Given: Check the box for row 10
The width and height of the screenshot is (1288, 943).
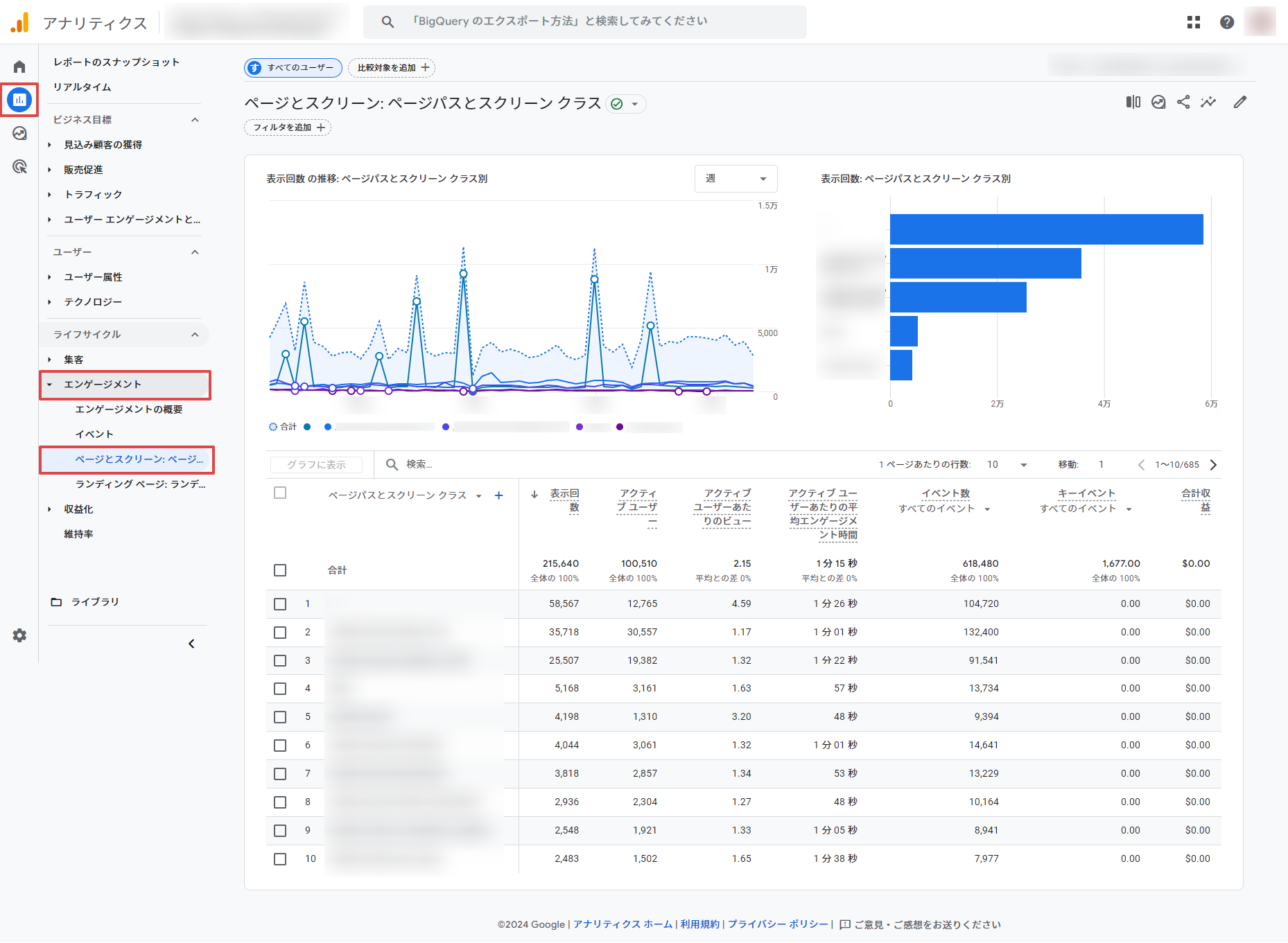Looking at the screenshot, I should point(280,859).
